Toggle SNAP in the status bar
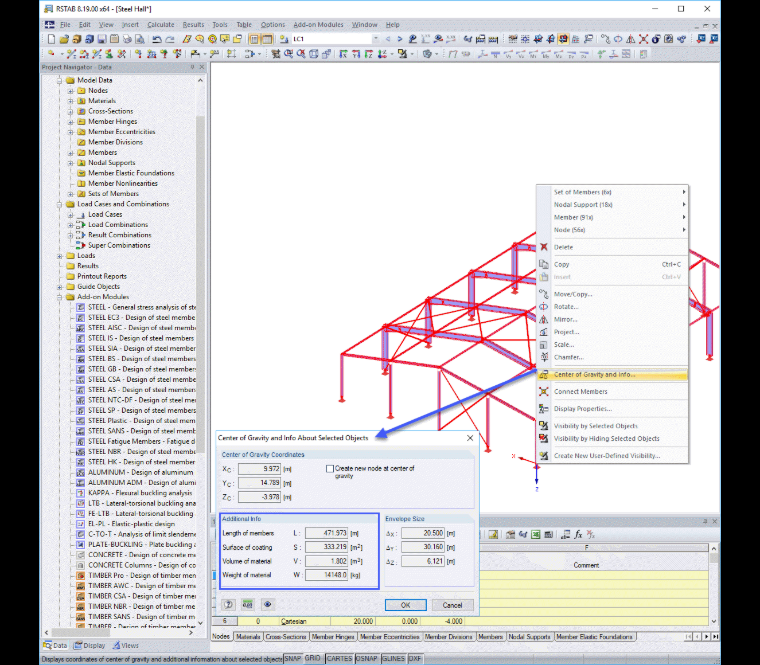 click(293, 658)
